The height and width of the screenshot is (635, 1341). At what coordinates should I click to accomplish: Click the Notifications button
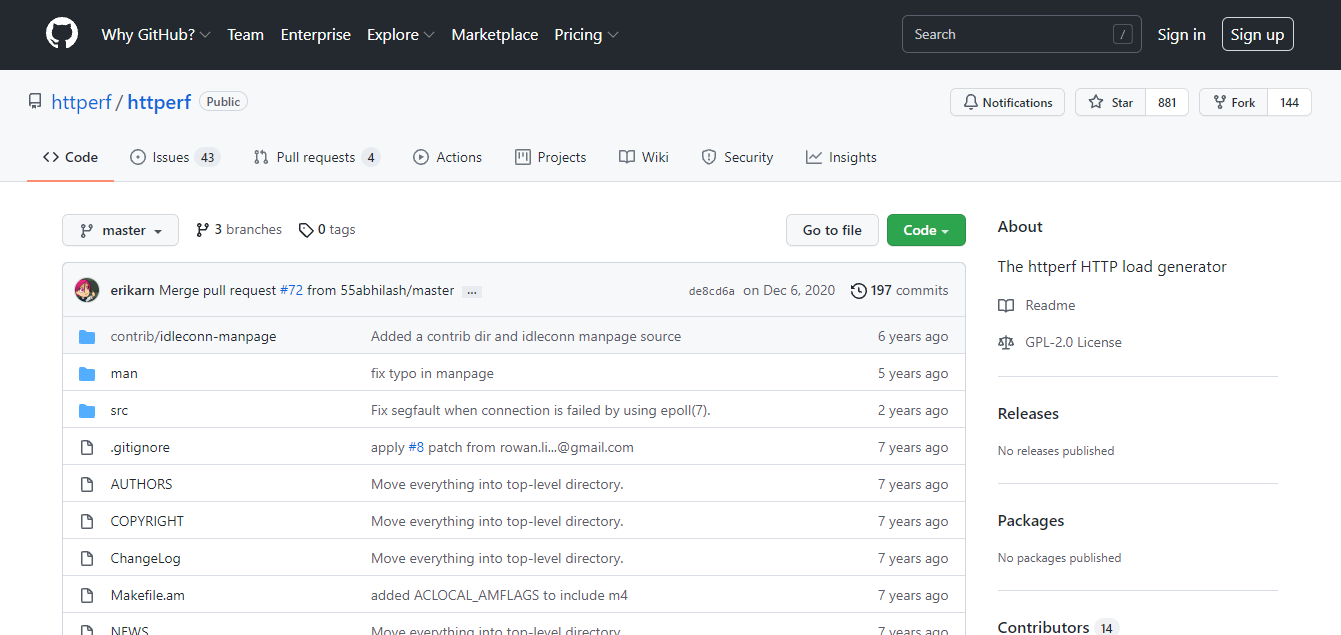click(1008, 102)
